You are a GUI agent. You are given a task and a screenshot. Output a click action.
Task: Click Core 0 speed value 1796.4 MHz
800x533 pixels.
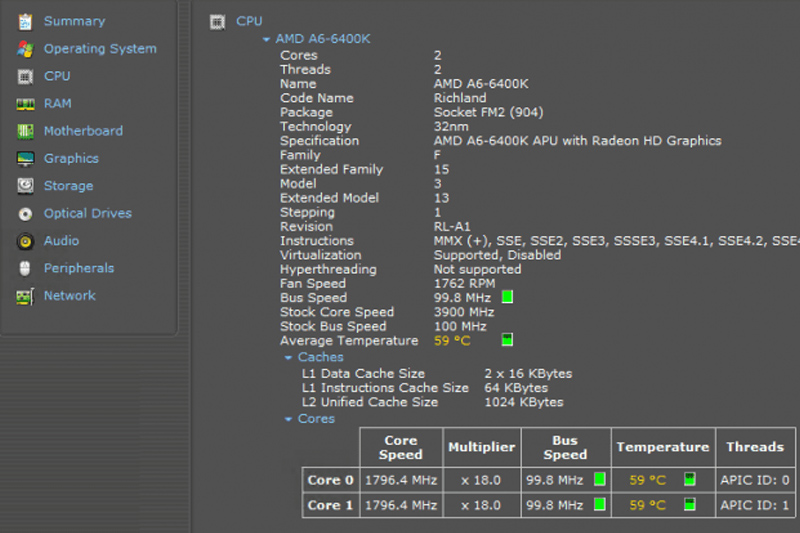coord(401,480)
